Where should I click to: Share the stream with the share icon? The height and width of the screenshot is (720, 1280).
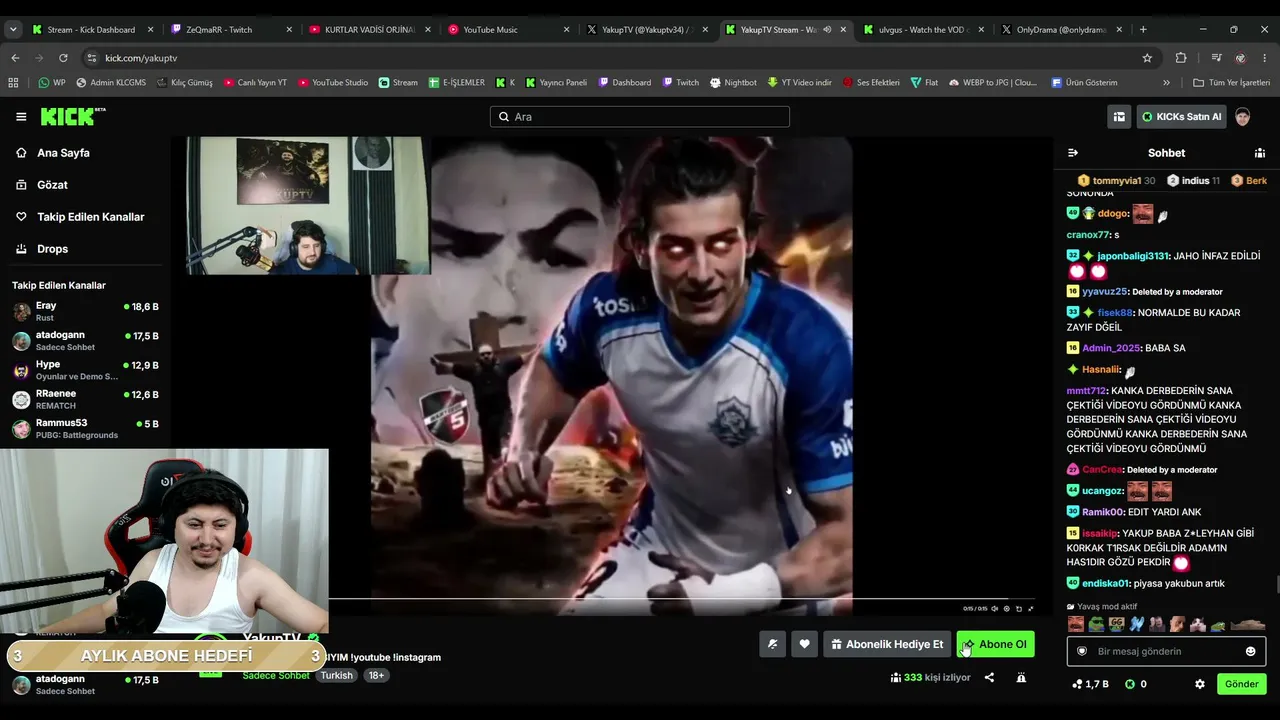(989, 677)
